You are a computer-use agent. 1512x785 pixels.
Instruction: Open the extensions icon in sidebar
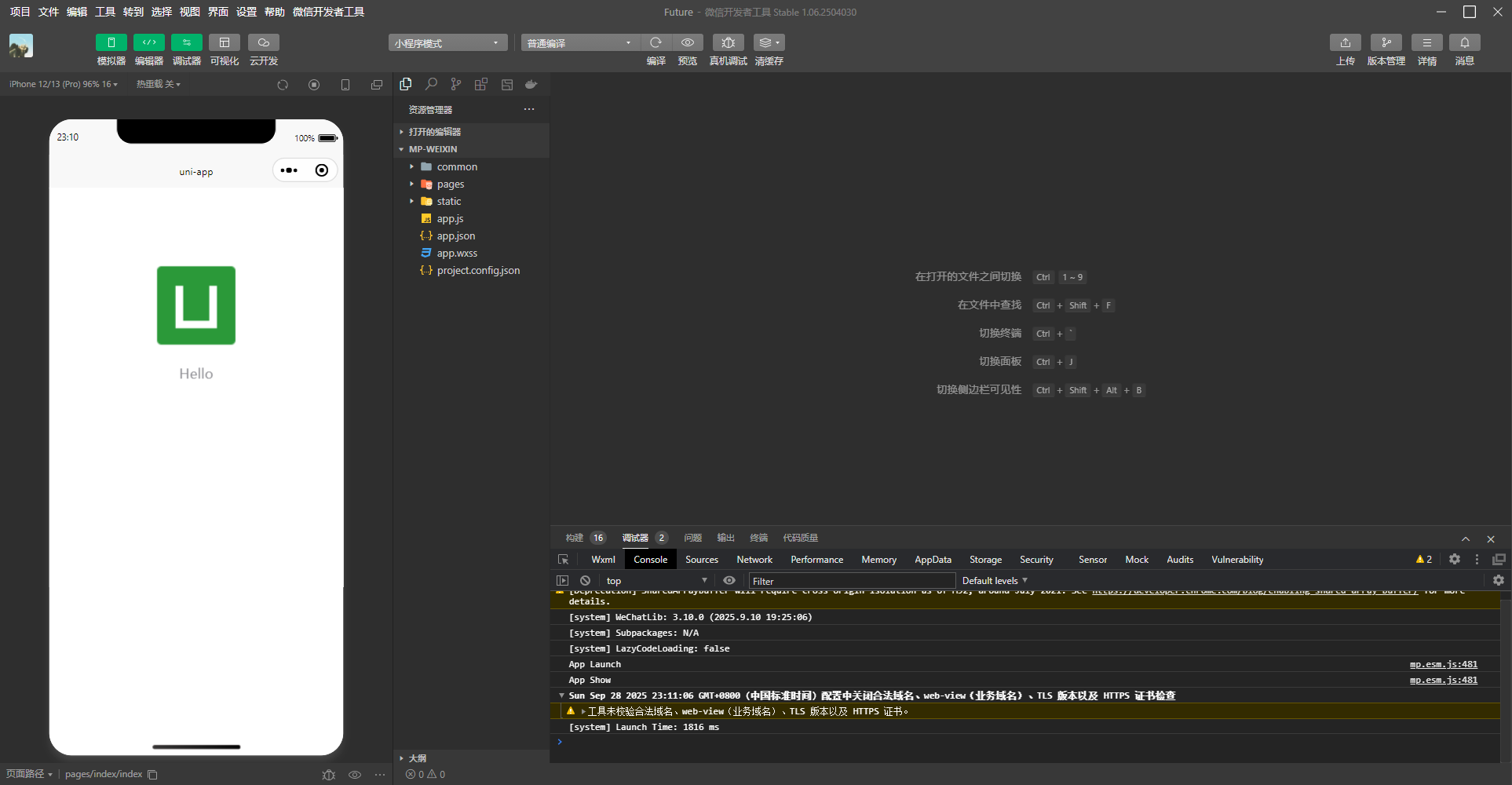click(x=481, y=84)
